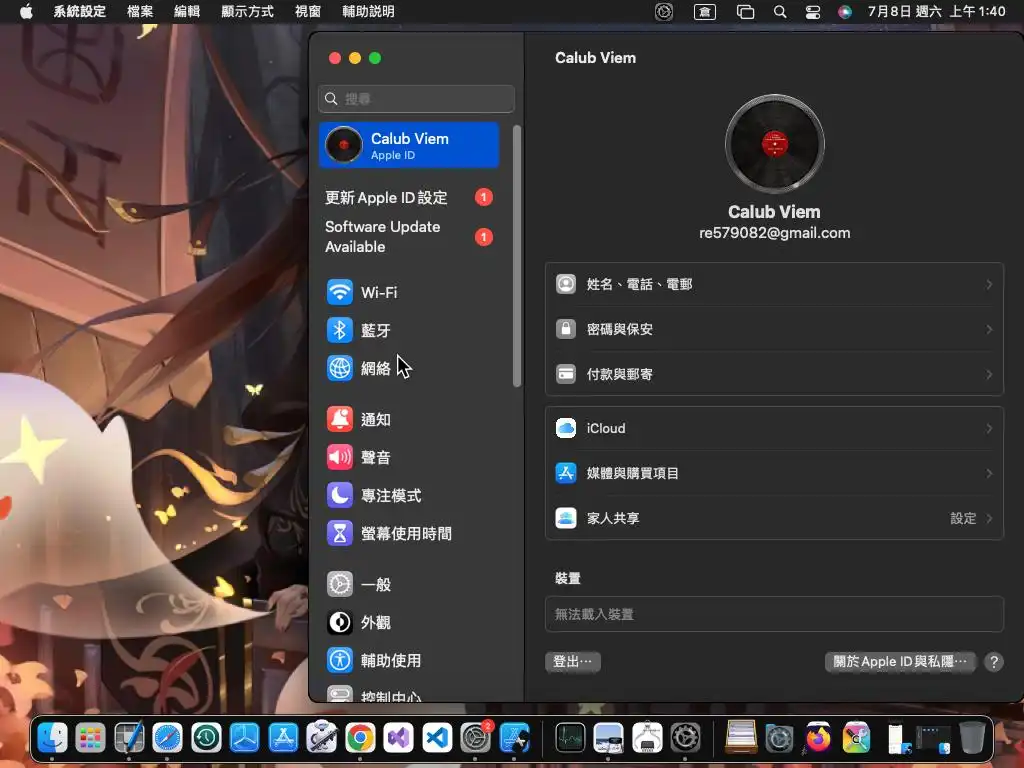Click the Stage Manager windows icon in menu bar
Screen dimensions: 1024x768
[x=745, y=12]
